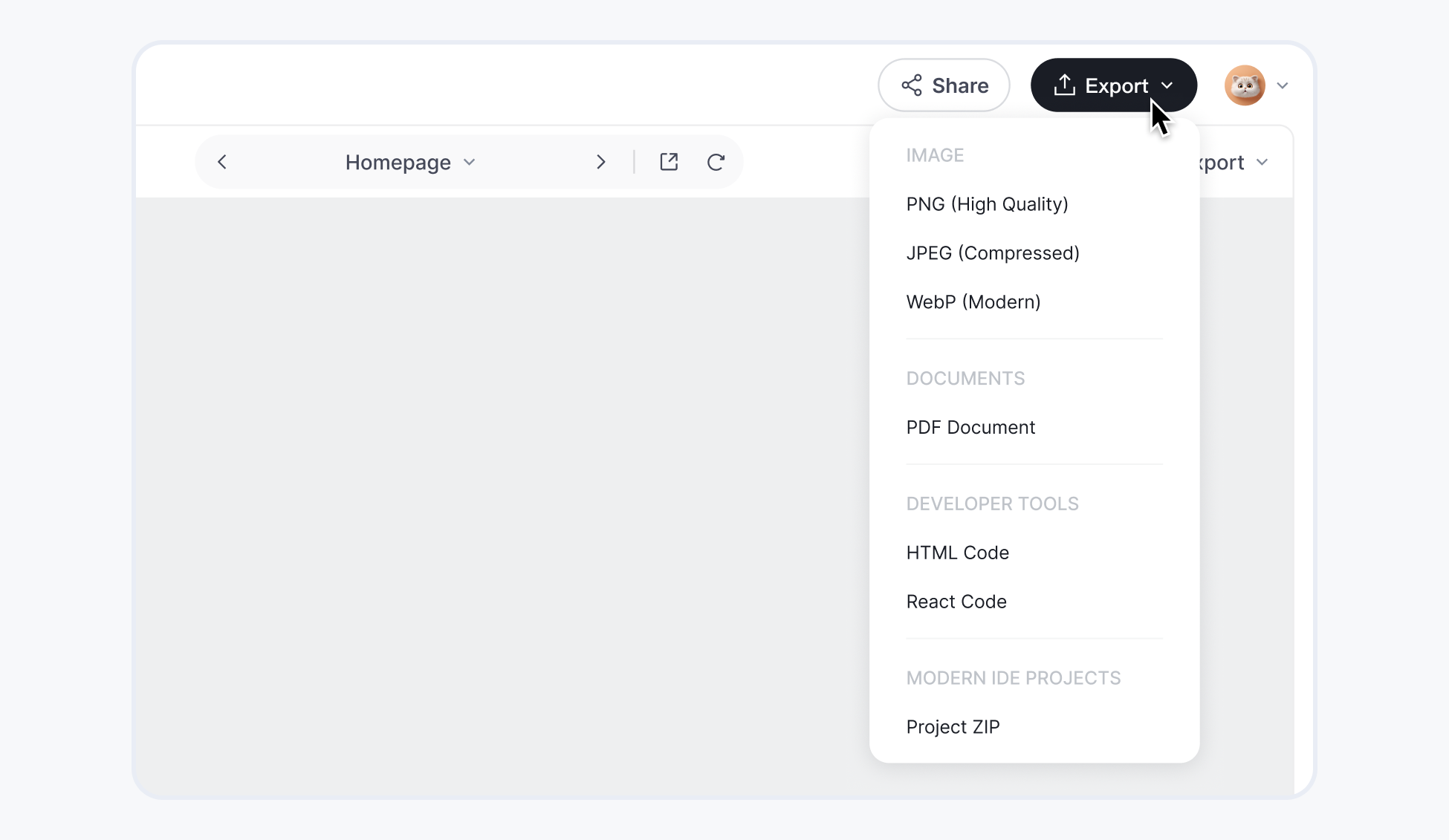Image resolution: width=1449 pixels, height=840 pixels.
Task: Click the share network icon
Action: tap(912, 85)
